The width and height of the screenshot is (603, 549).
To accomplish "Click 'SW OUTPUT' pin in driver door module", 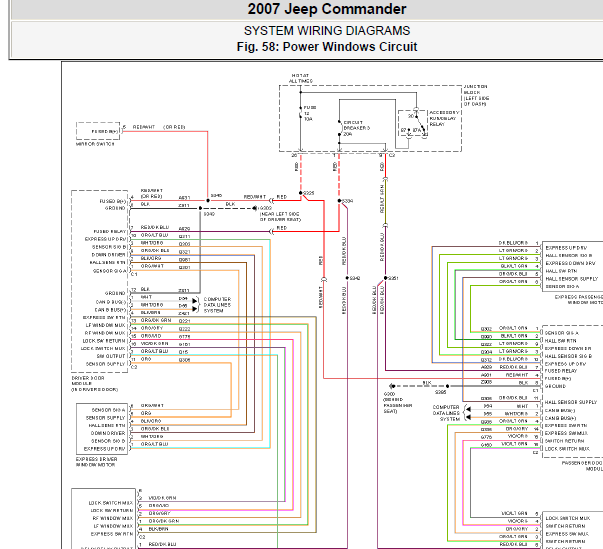I will 111,356.
